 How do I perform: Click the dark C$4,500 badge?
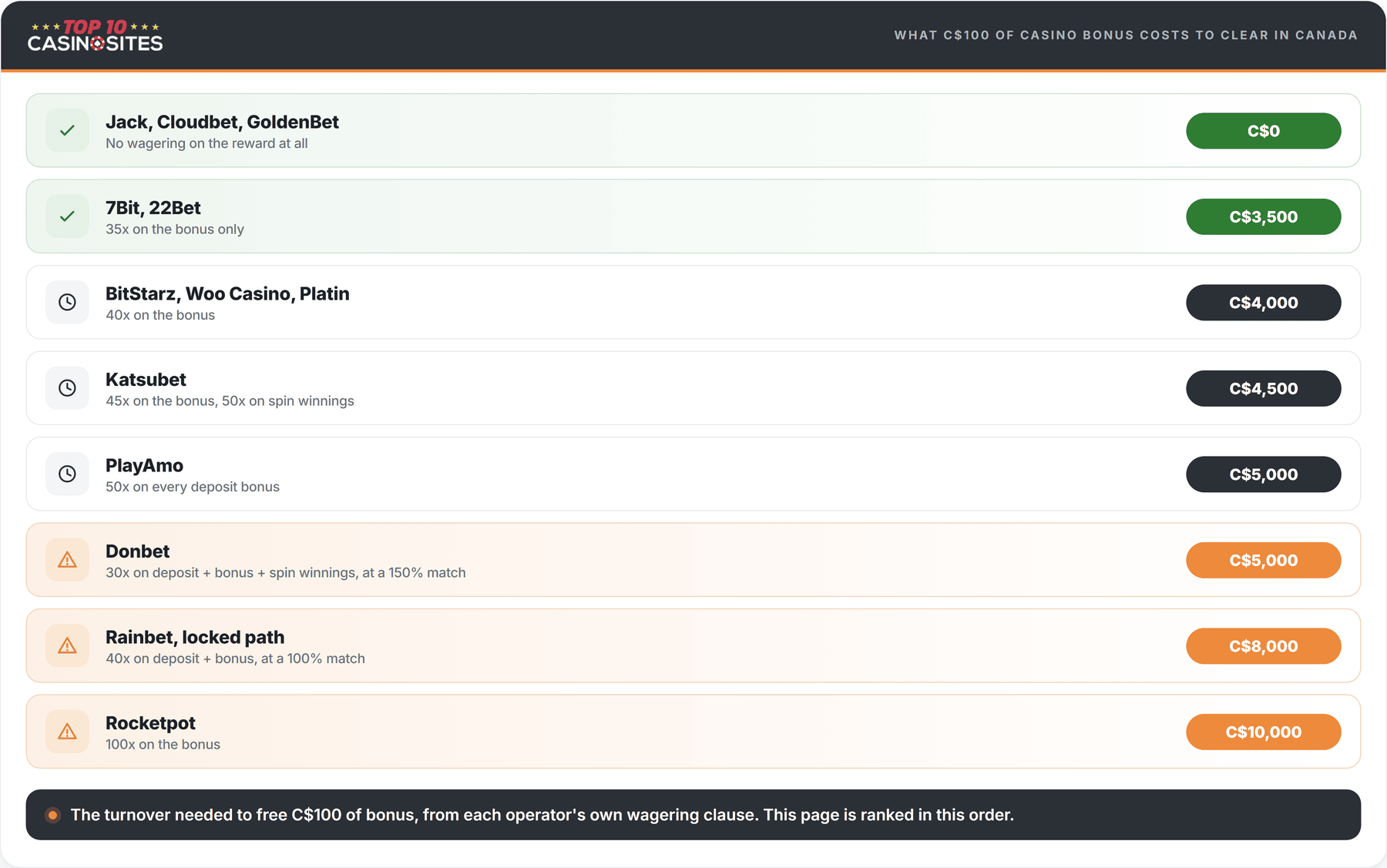point(1264,388)
